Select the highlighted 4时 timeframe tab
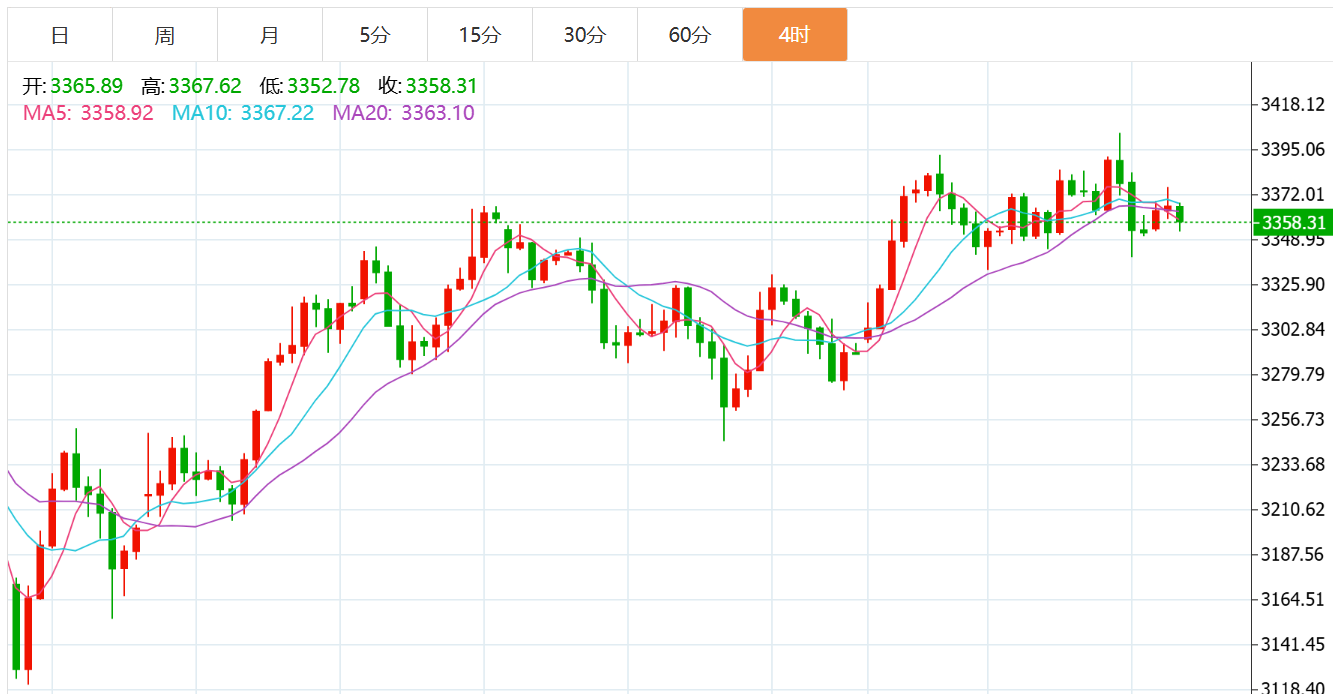Image resolution: width=1333 pixels, height=694 pixels. tap(795, 35)
